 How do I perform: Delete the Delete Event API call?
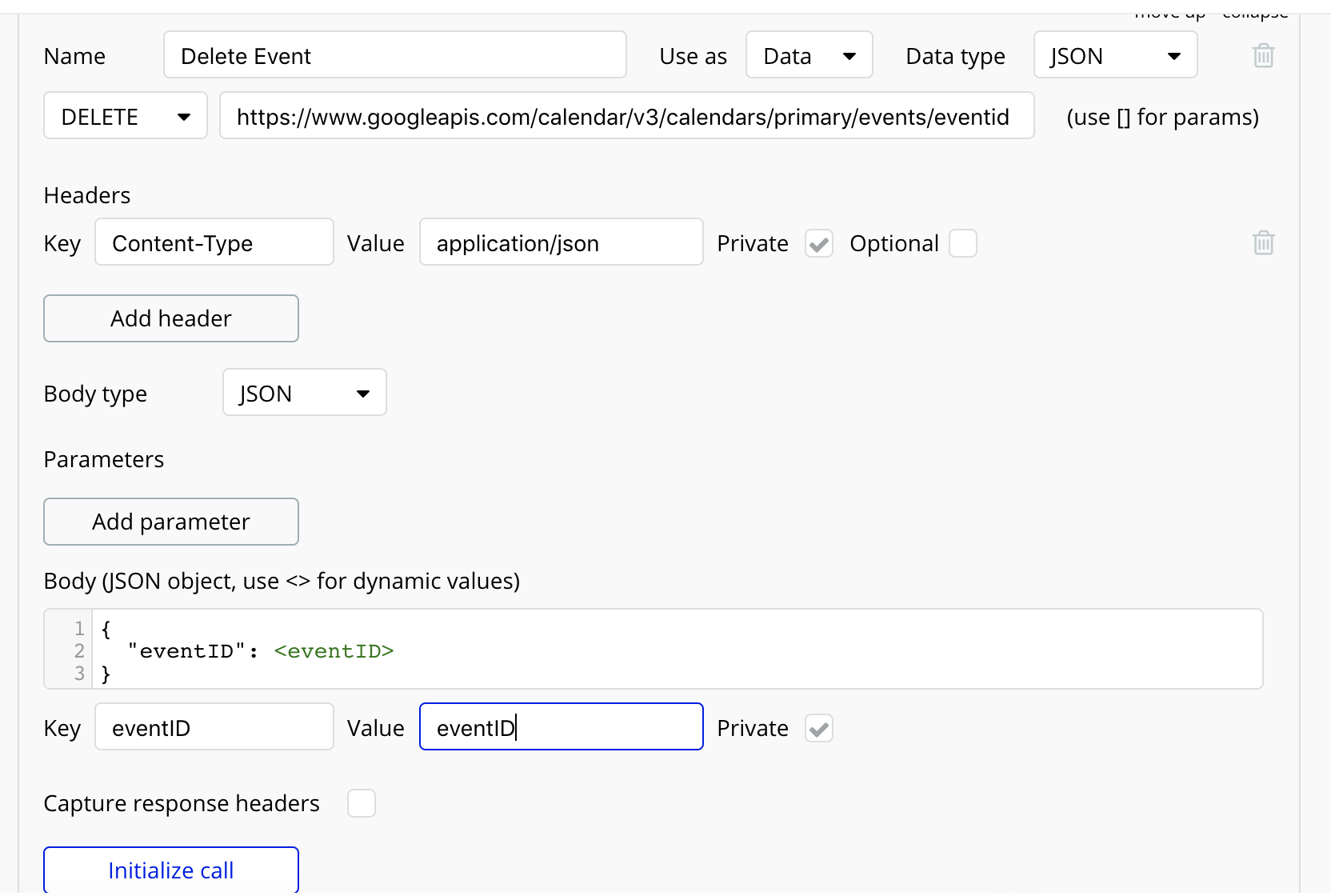[1263, 56]
